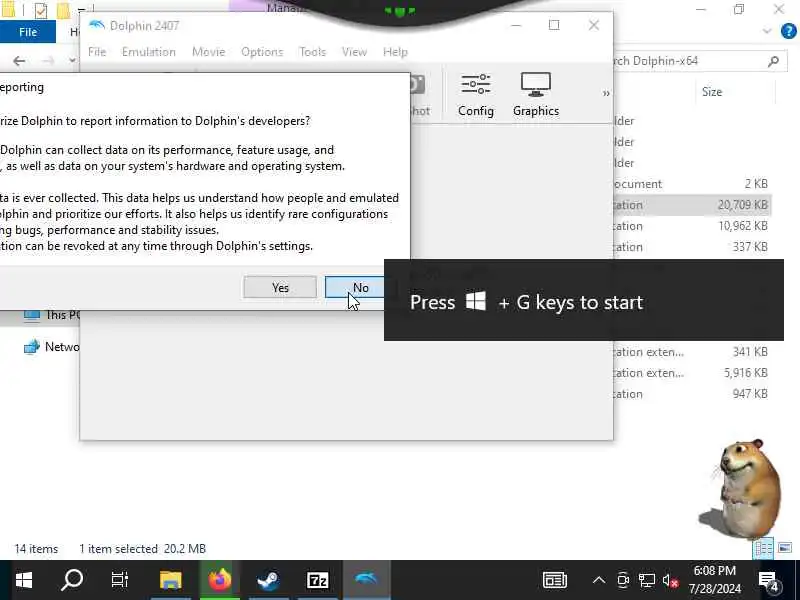Open the Tools menu in Dolphin
The image size is (800, 600).
(312, 52)
